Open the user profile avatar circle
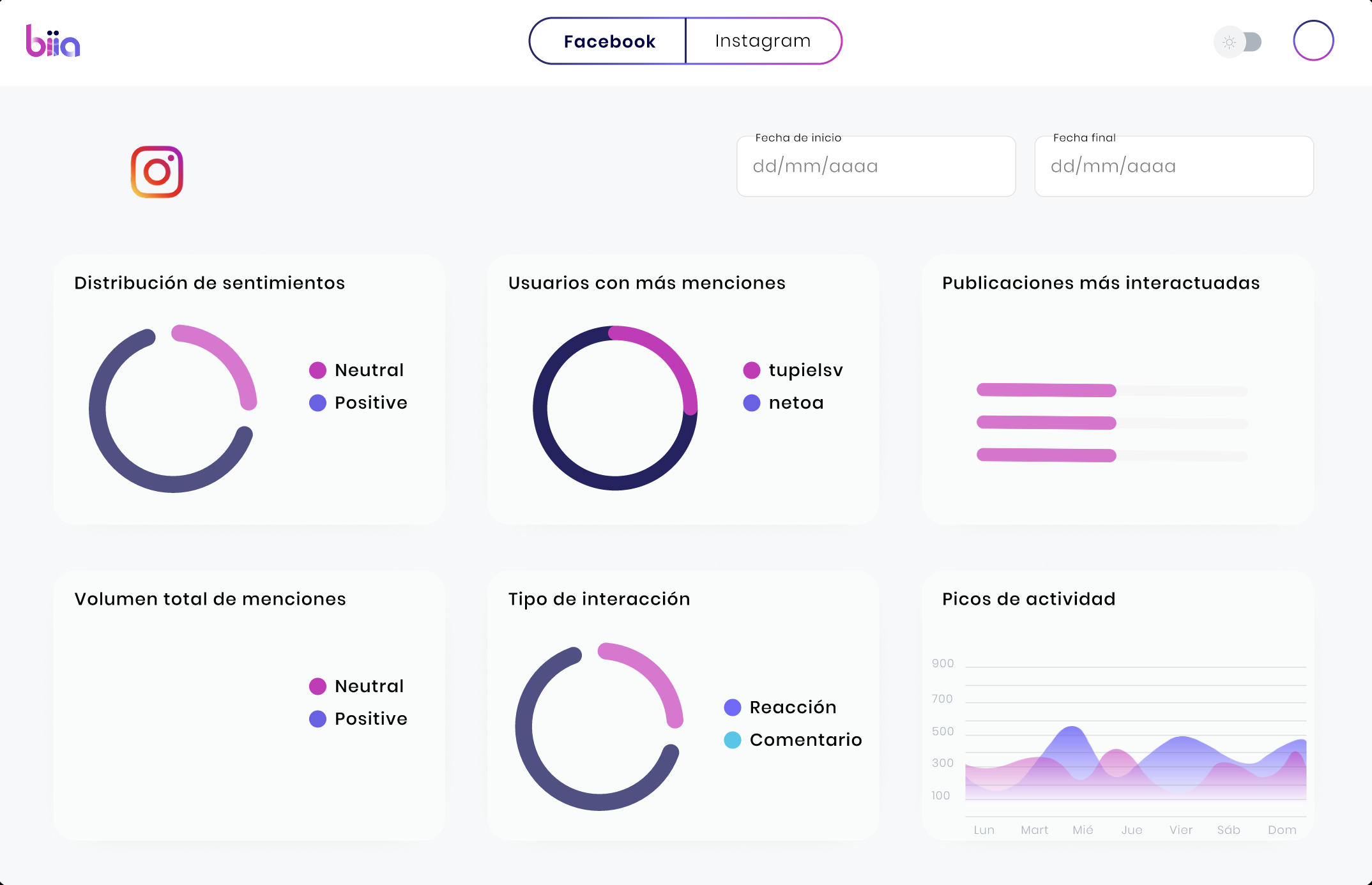Viewport: 1372px width, 885px height. coord(1313,41)
